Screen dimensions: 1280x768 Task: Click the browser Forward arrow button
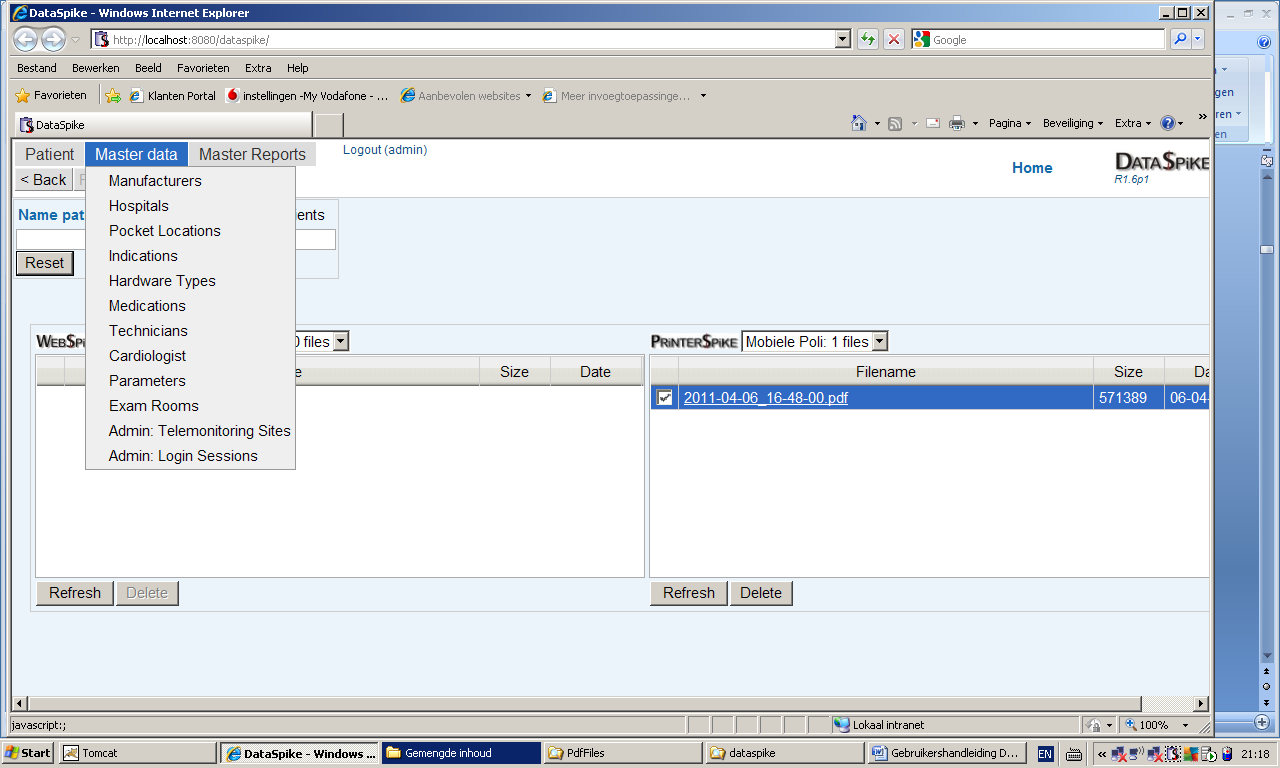pos(53,39)
